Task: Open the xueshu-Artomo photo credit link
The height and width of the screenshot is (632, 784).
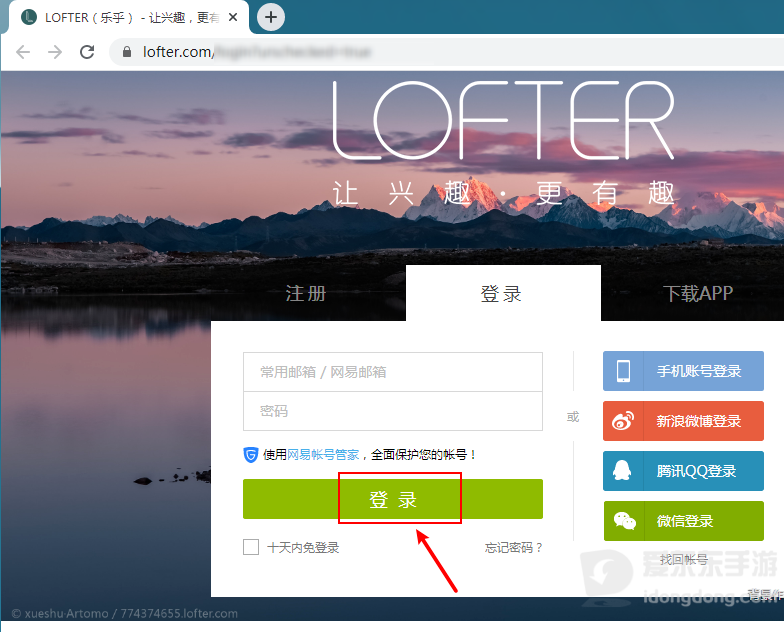Action: pyautogui.click(x=124, y=614)
